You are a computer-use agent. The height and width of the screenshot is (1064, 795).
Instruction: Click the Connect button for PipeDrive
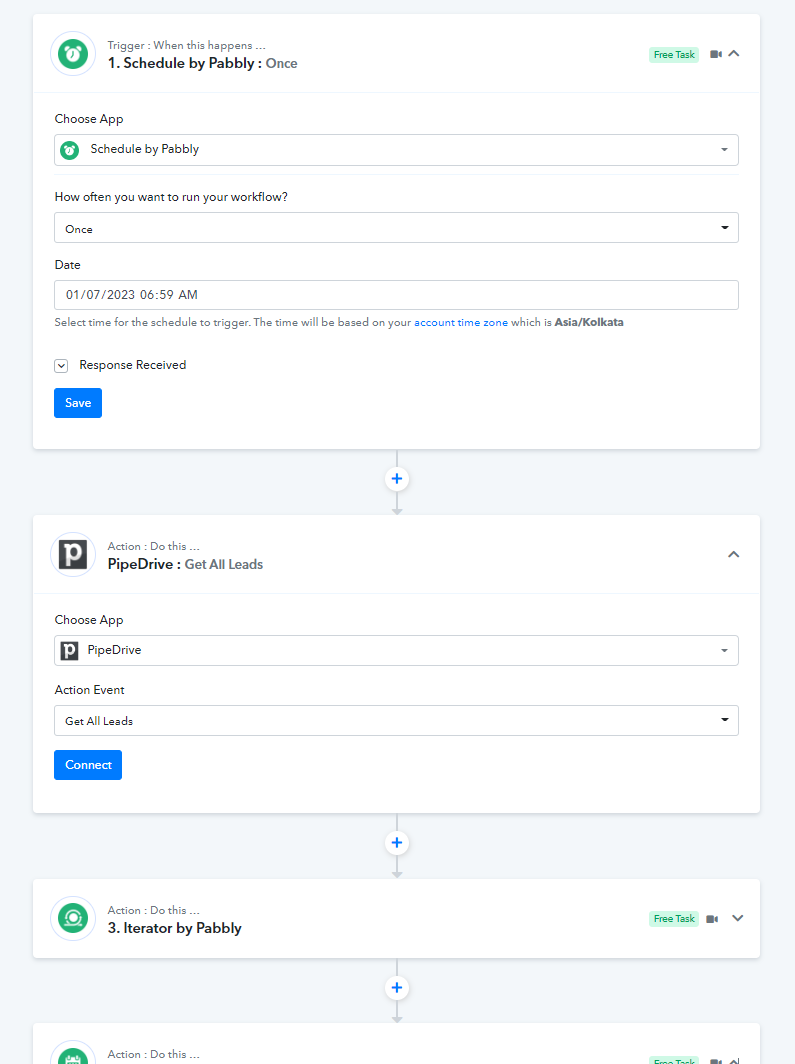click(88, 765)
